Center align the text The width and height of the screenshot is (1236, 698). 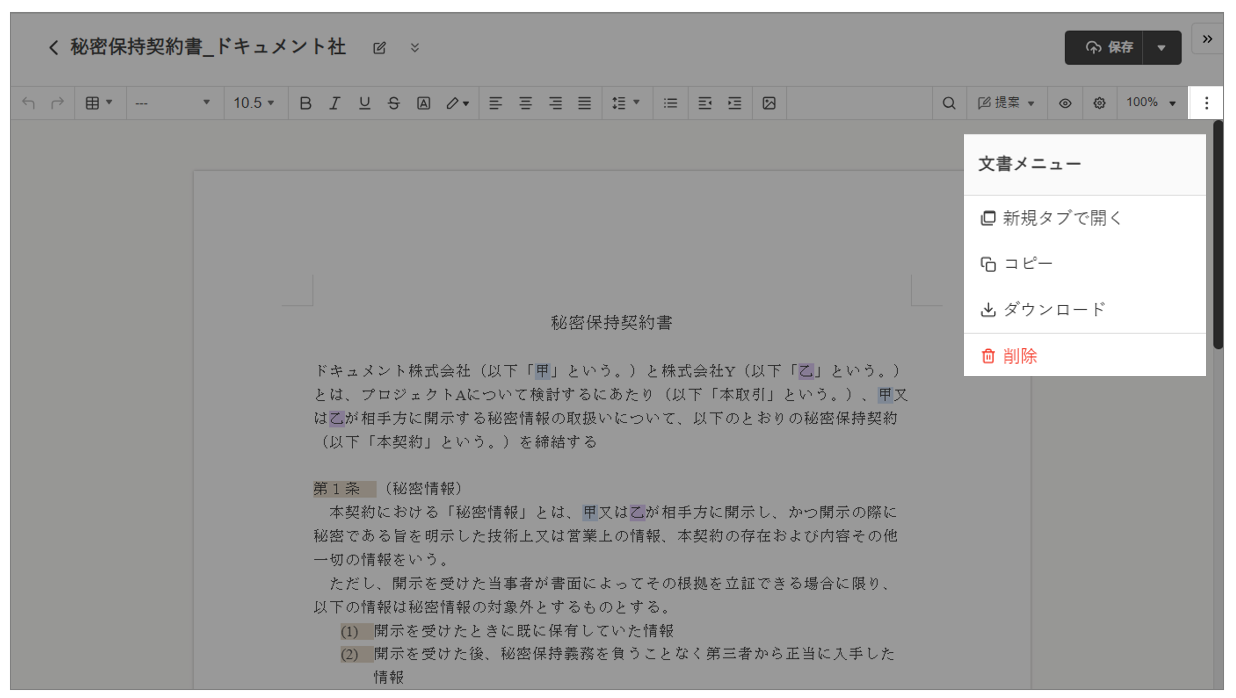(525, 103)
